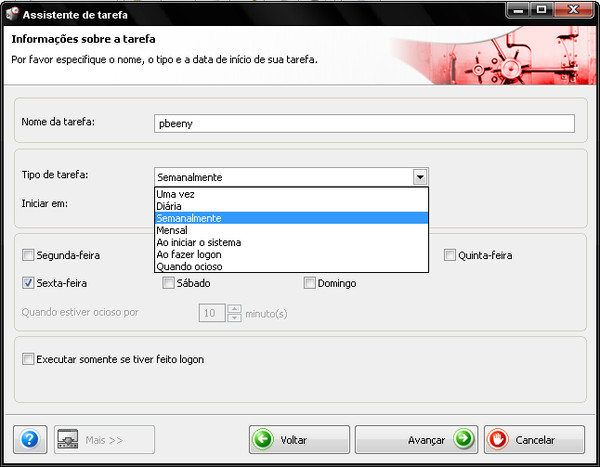Increase idle minutes with up spinner arrow
Screen dimensions: 600x467
point(234,309)
